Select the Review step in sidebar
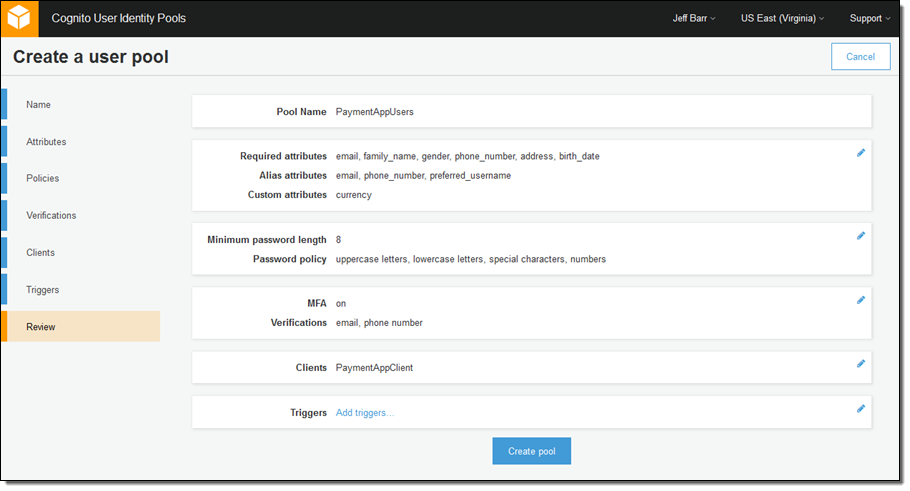 (x=41, y=326)
